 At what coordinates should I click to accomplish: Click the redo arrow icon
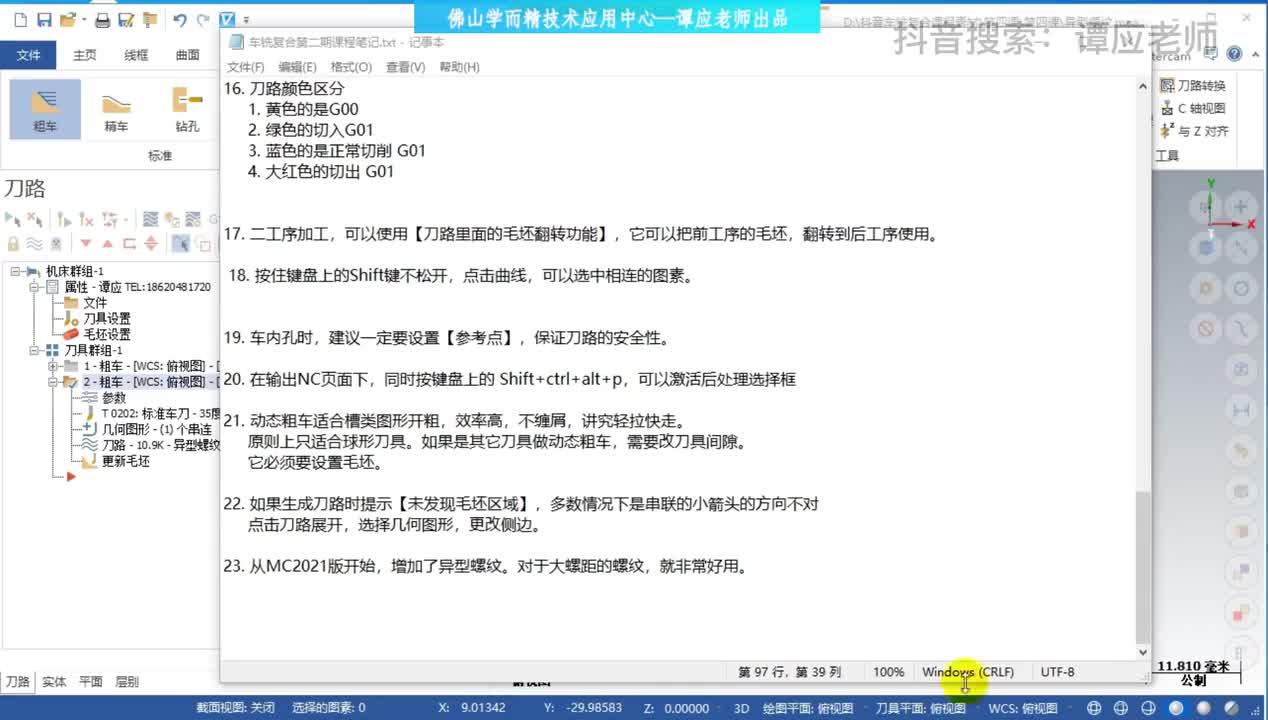point(203,20)
